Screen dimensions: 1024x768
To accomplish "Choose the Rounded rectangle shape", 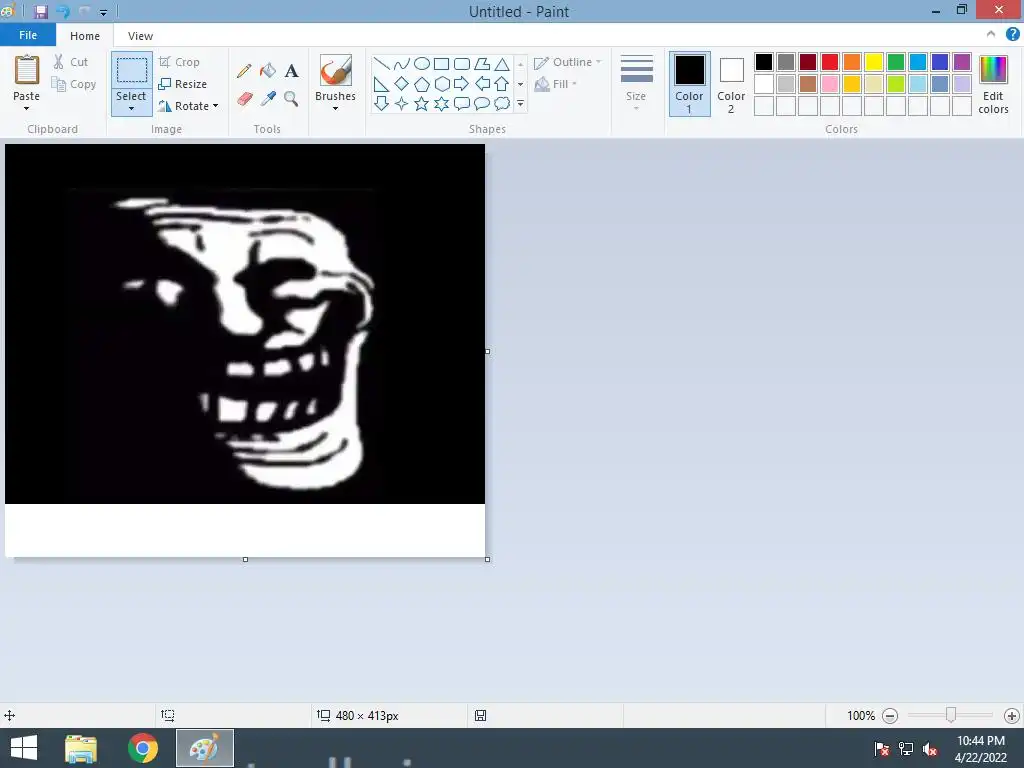I will [x=462, y=63].
